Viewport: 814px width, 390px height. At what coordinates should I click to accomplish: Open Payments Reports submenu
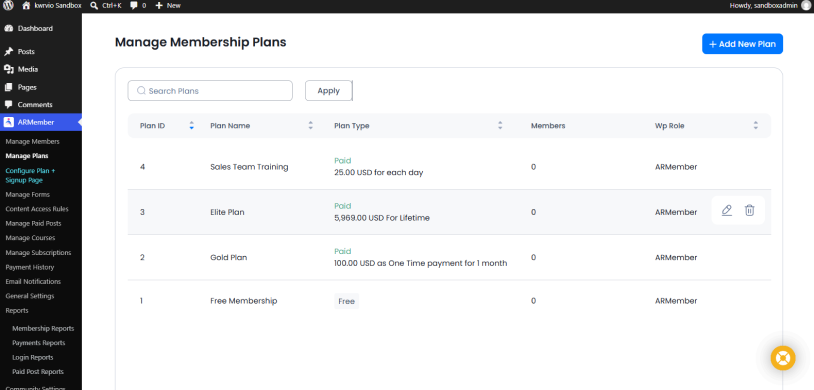(x=39, y=343)
